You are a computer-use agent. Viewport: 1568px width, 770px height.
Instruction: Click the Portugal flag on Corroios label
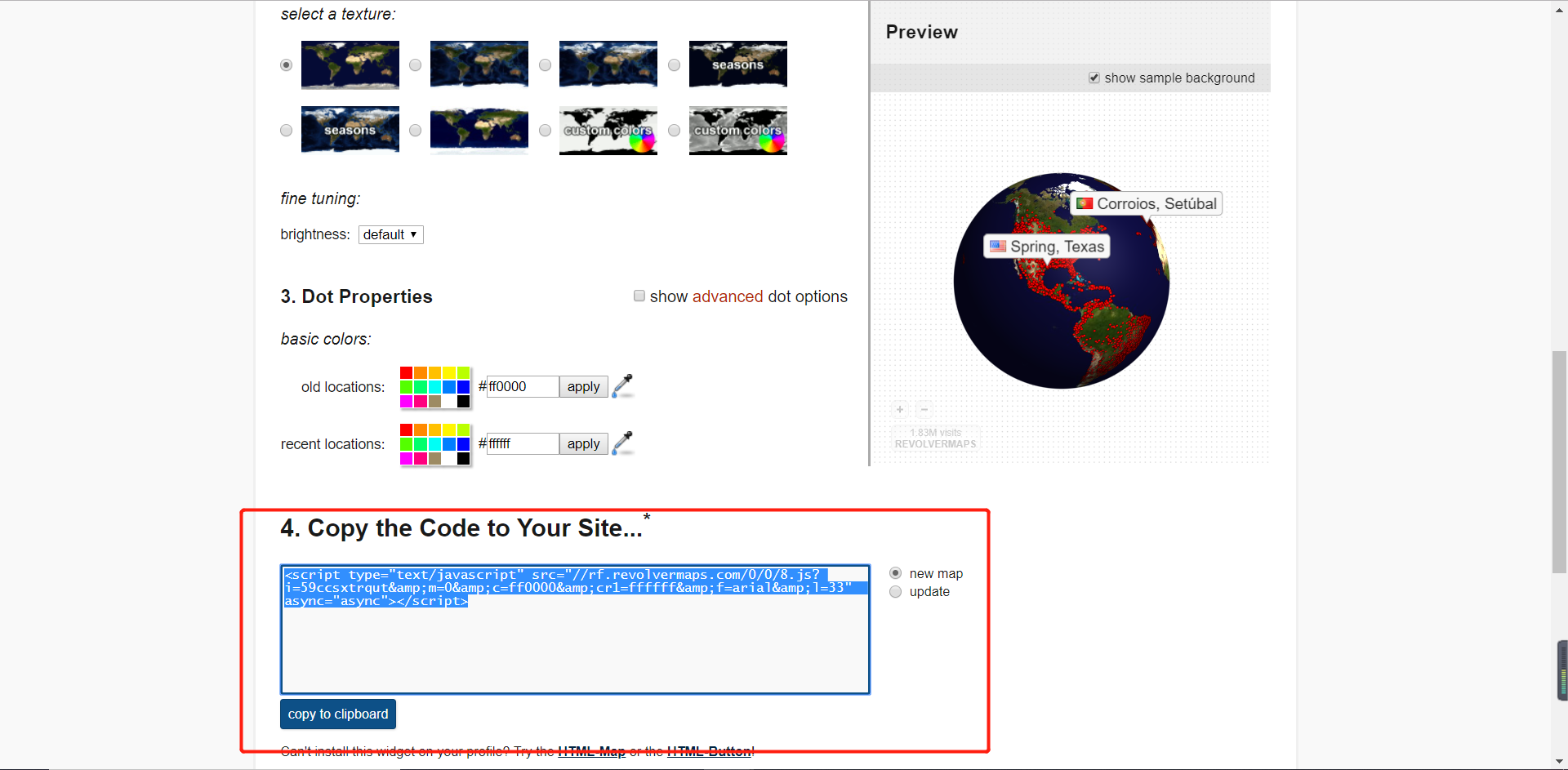(1085, 203)
